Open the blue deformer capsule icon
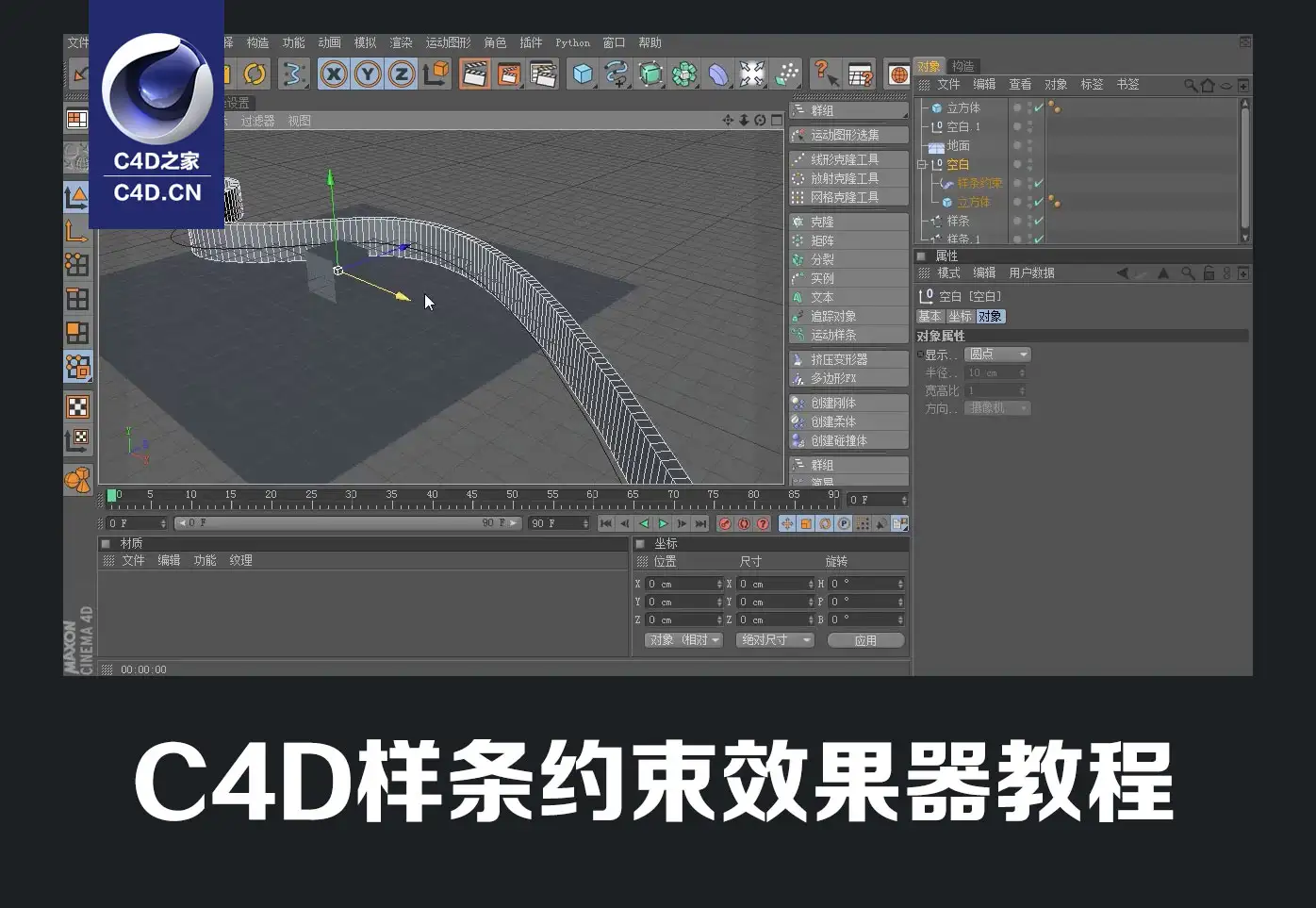Image resolution: width=1316 pixels, height=908 pixels. (718, 74)
